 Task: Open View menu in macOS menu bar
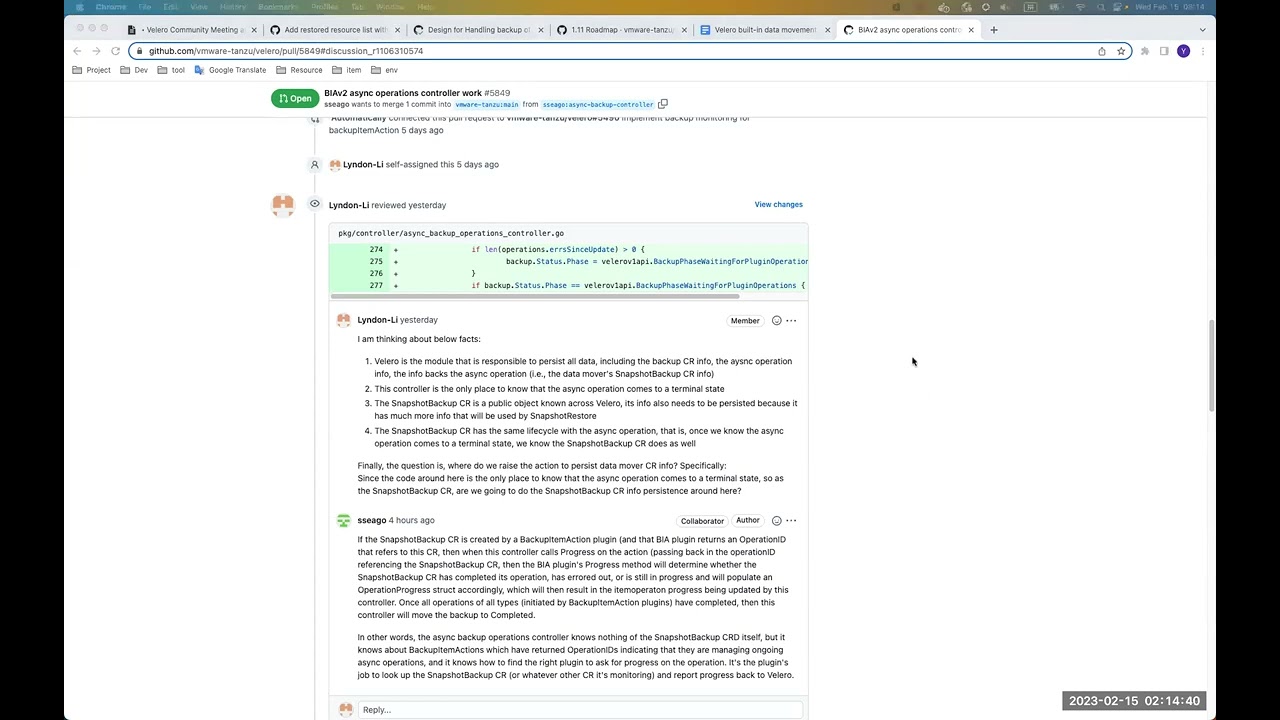[x=199, y=7]
